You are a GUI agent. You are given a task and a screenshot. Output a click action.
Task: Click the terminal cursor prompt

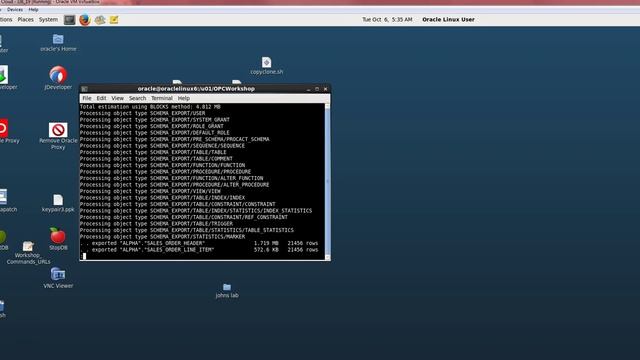[84, 256]
